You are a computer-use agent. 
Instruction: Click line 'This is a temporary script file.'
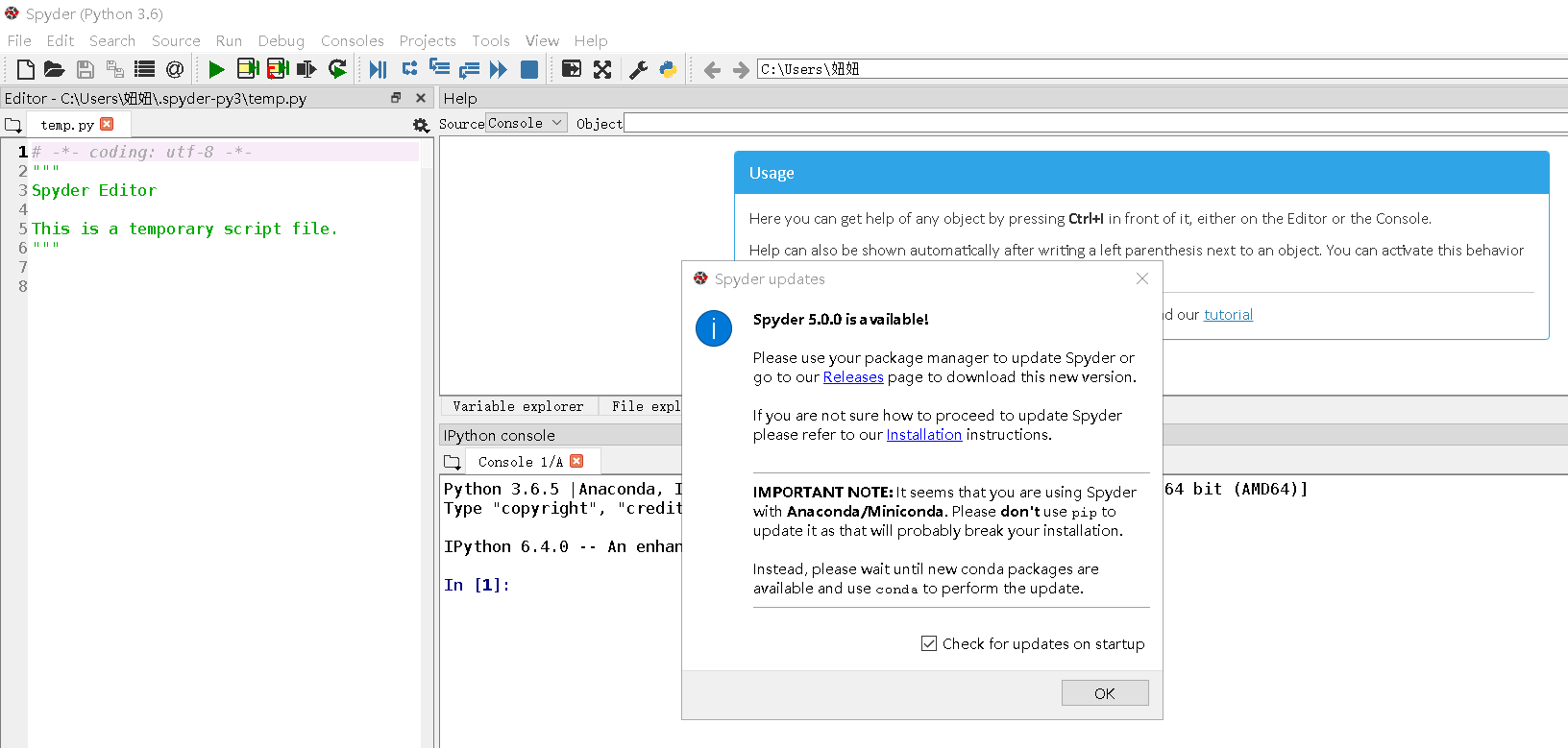[x=184, y=229]
